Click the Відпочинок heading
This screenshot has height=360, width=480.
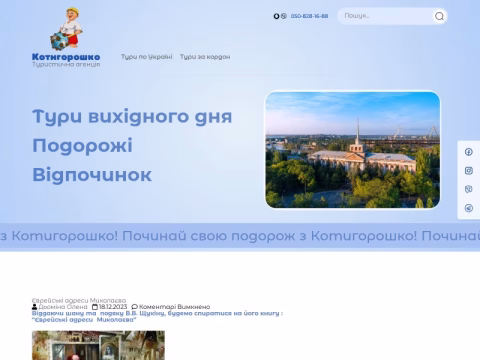[x=92, y=175]
